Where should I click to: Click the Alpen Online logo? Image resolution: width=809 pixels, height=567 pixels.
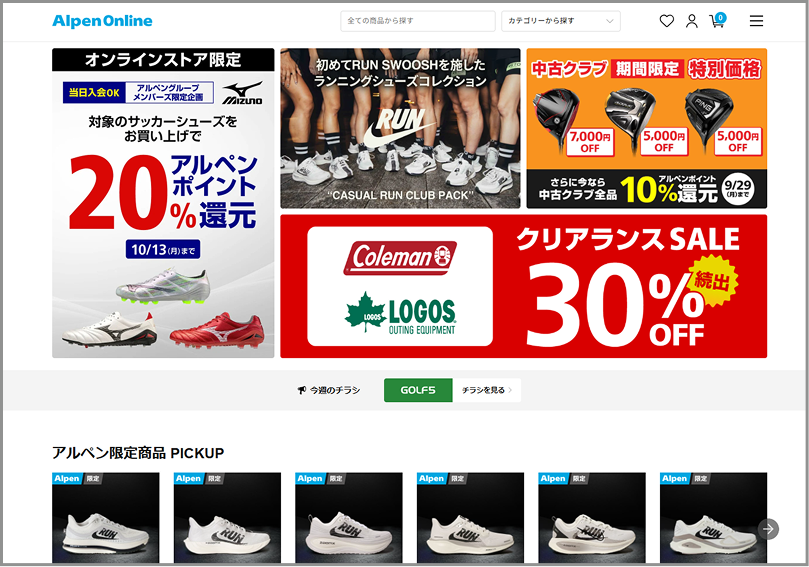point(102,21)
